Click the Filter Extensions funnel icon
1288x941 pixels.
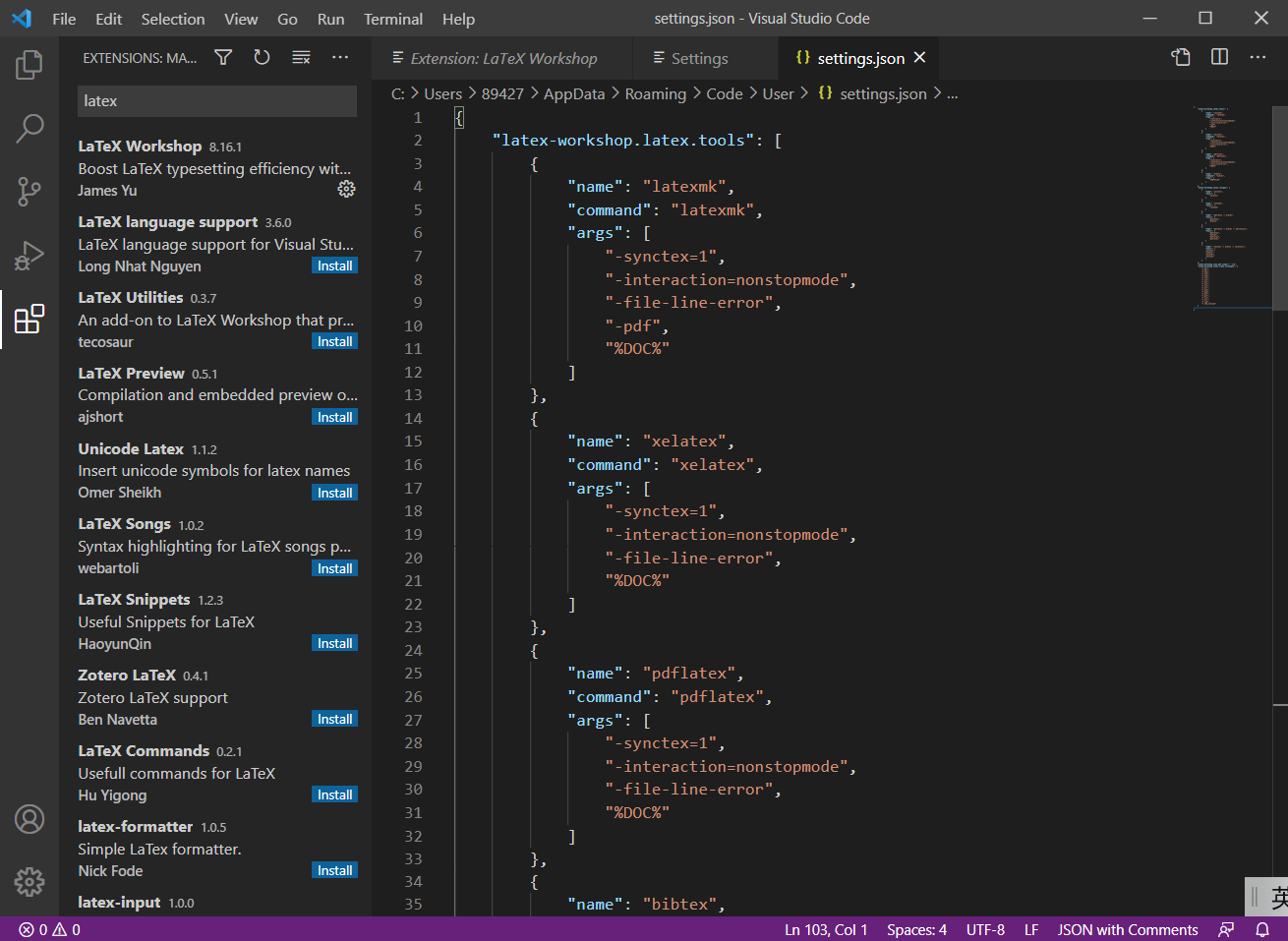click(x=223, y=58)
